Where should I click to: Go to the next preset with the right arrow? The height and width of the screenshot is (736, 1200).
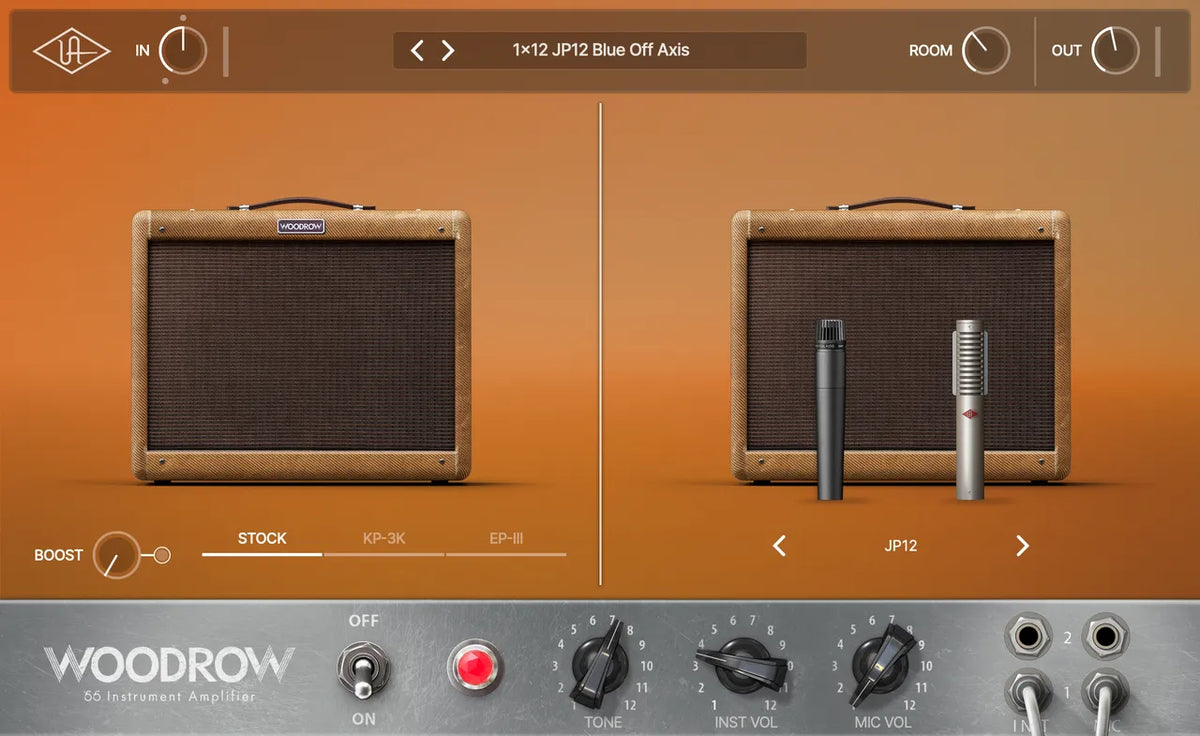447,49
